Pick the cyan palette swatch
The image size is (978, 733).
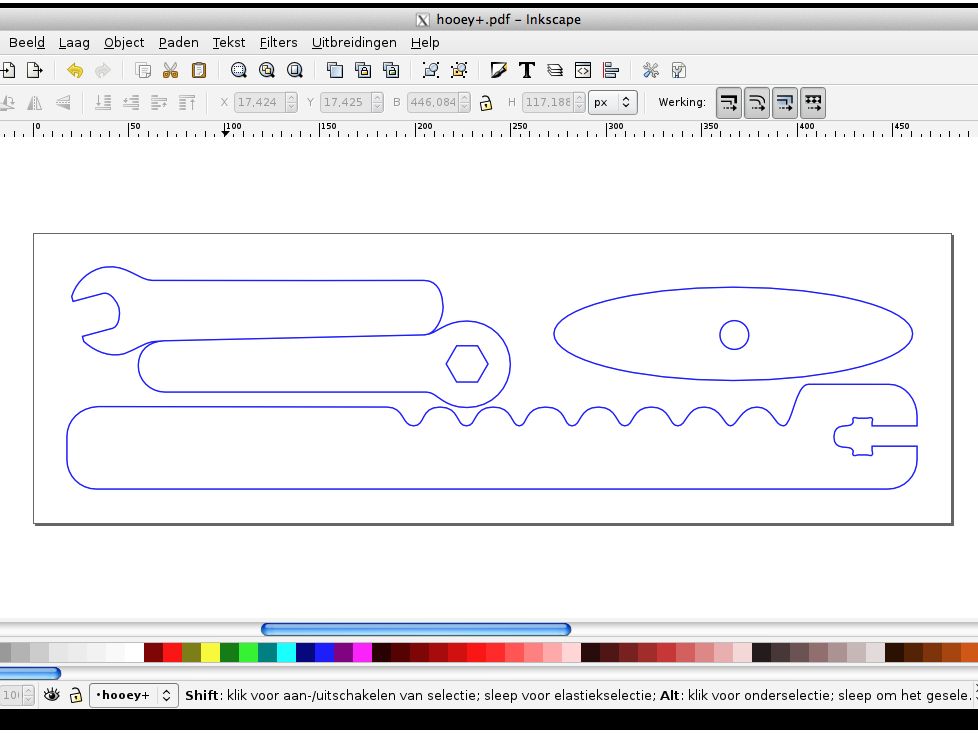(x=286, y=653)
